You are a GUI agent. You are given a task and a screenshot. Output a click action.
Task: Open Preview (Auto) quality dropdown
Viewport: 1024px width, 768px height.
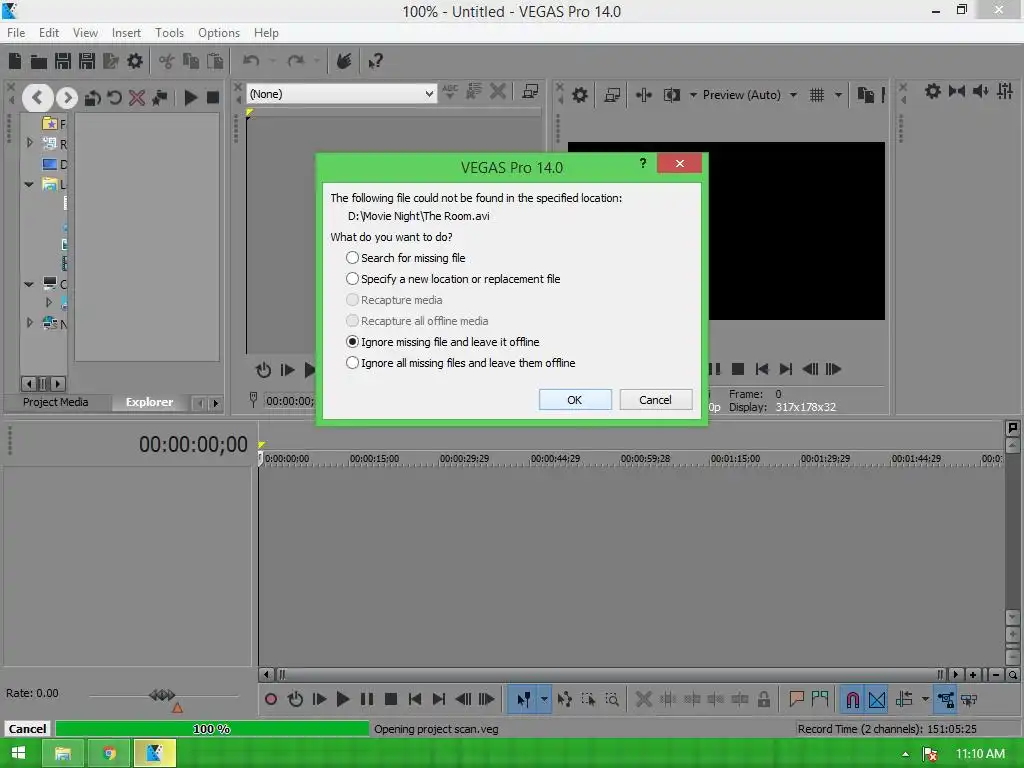(x=793, y=95)
